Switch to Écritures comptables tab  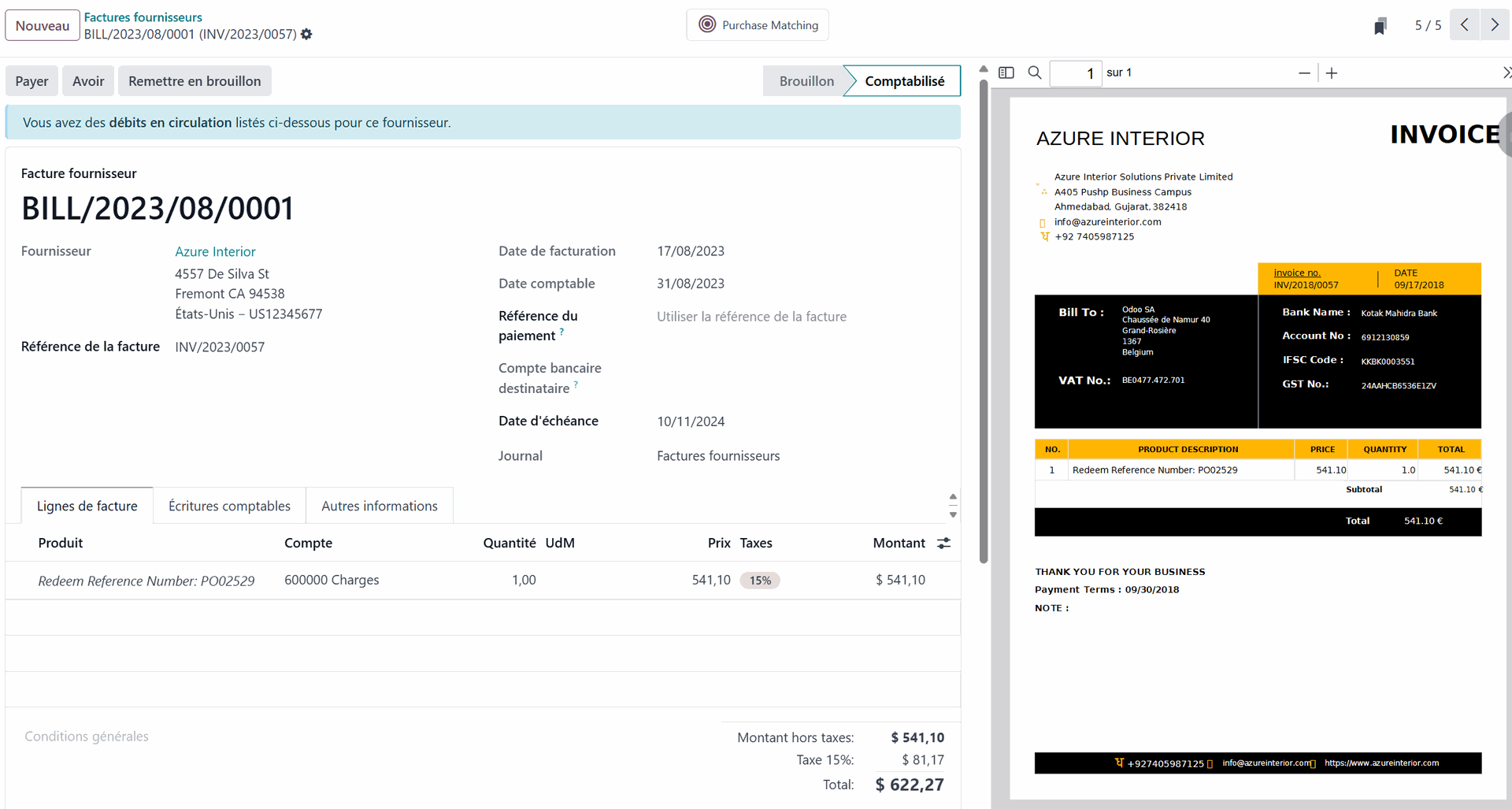[229, 506]
